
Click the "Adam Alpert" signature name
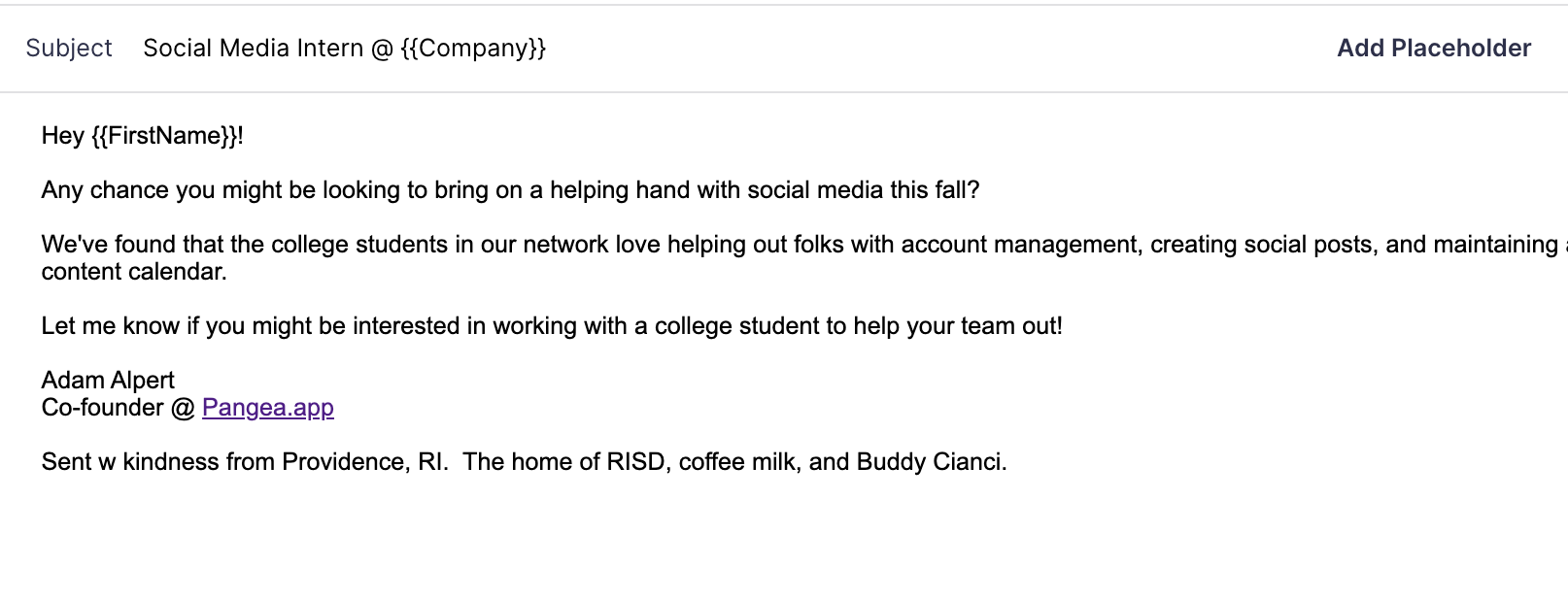point(108,381)
